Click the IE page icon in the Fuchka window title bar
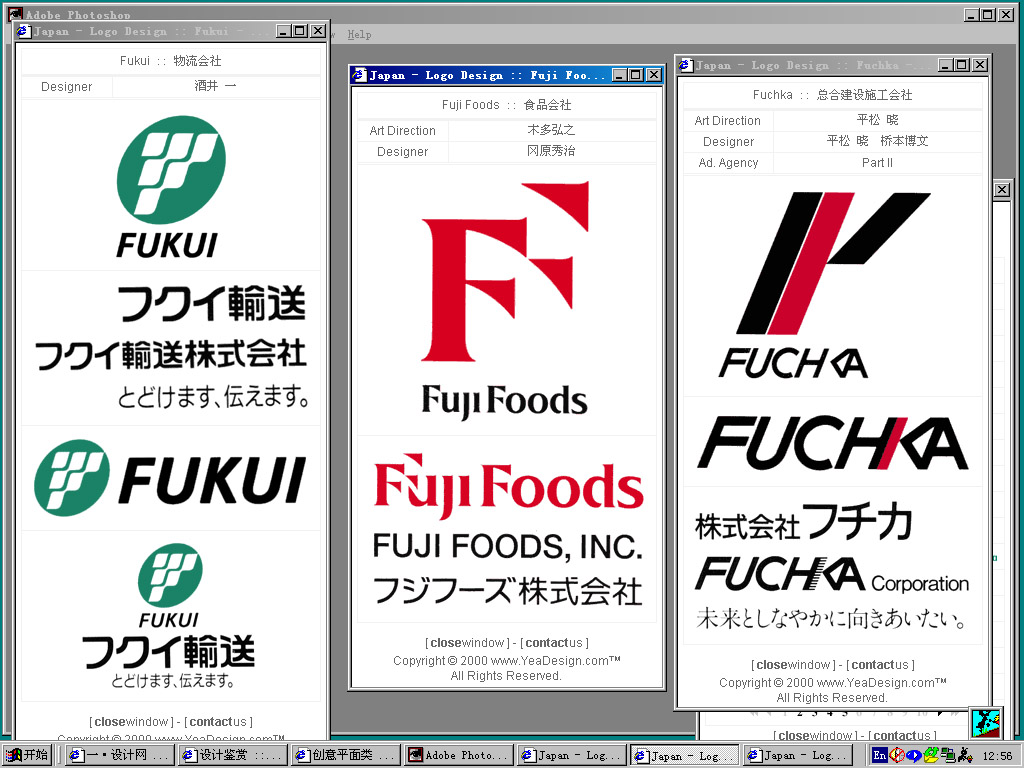 [x=686, y=65]
